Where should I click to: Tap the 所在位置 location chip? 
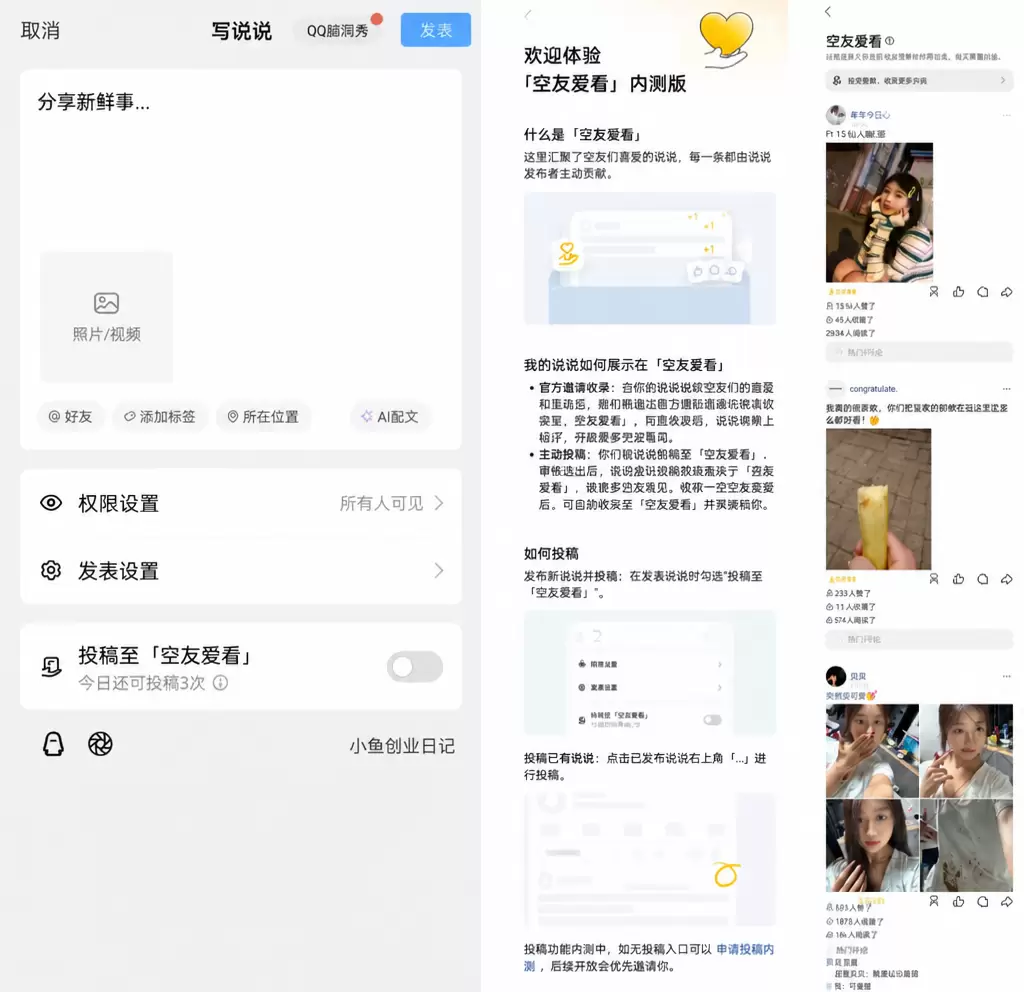click(263, 417)
